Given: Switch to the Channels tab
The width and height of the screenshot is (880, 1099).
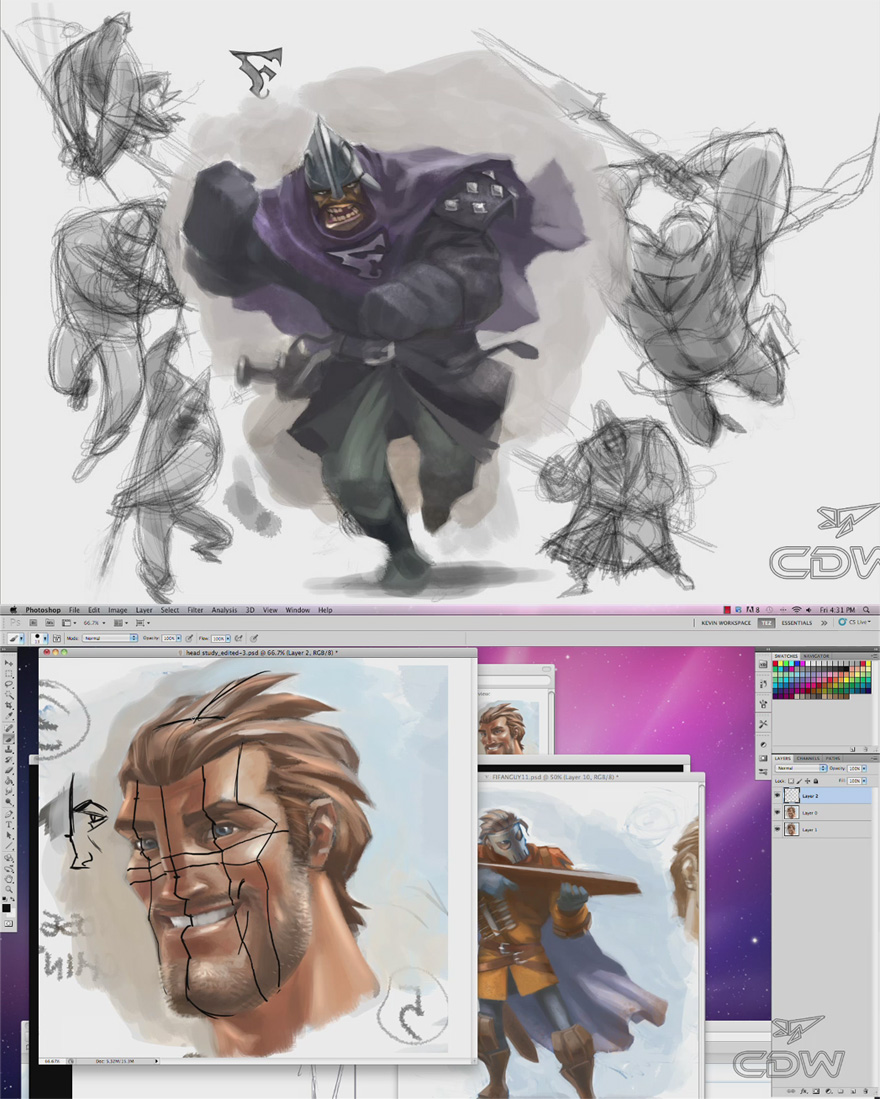Looking at the screenshot, I should coord(808,758).
